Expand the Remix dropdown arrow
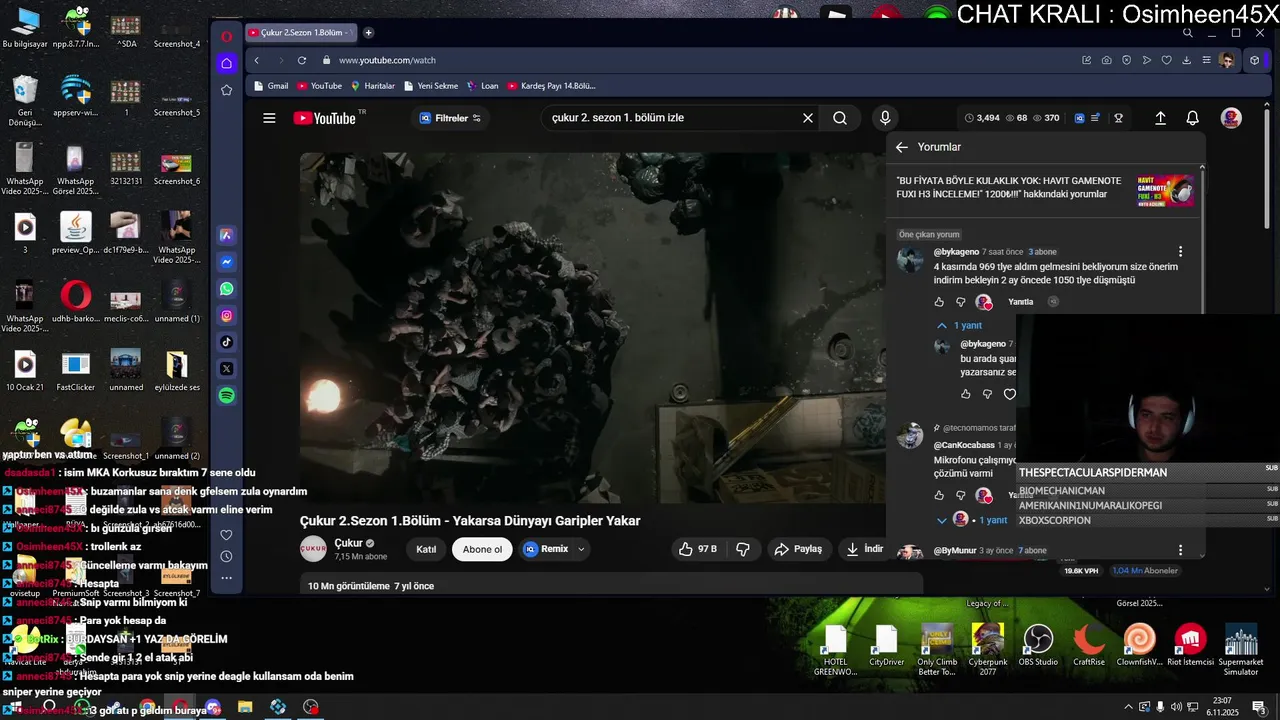This screenshot has height=720, width=1280. (x=581, y=549)
